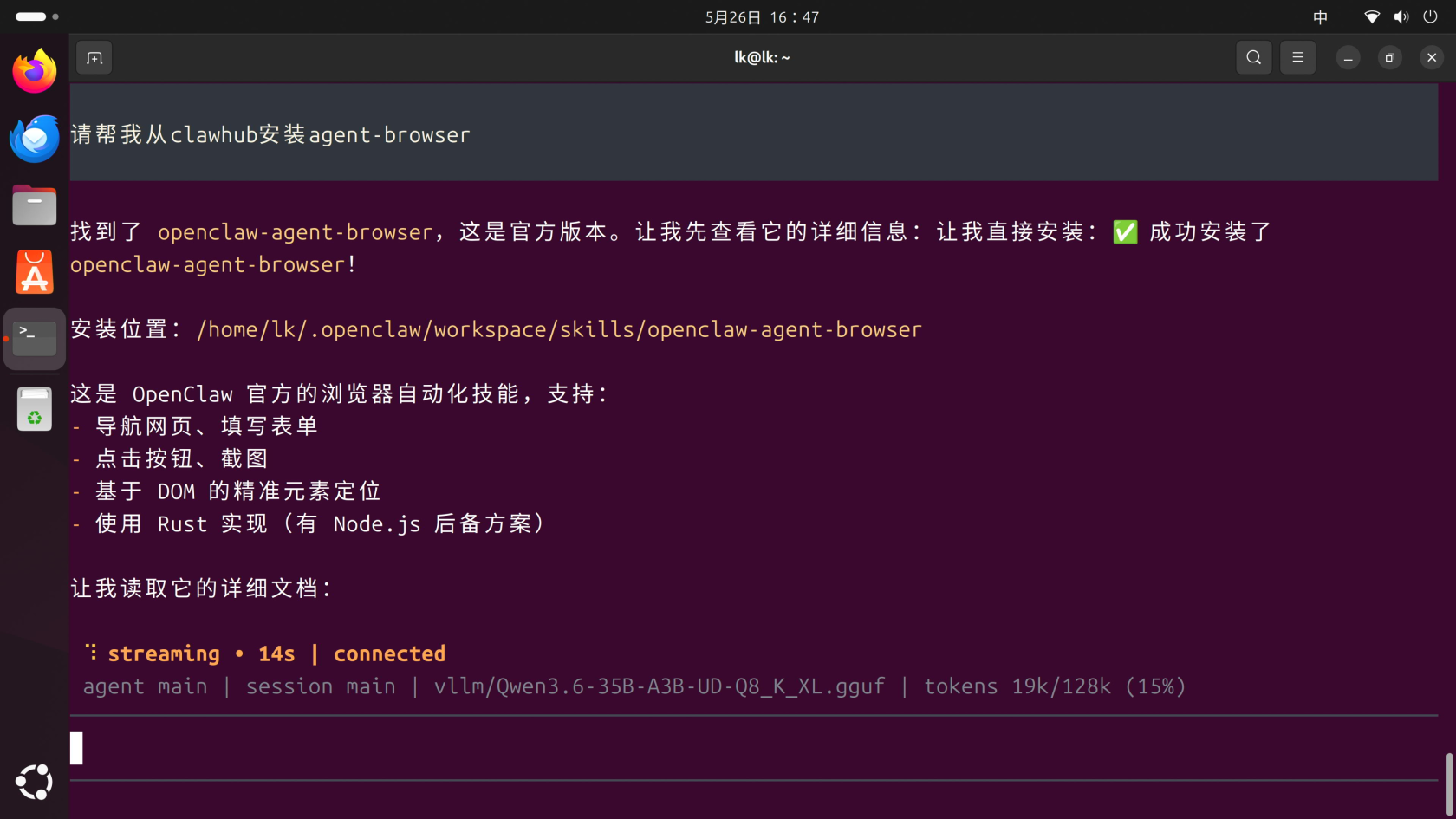Open the power menu icon
The image size is (1456, 819).
(1430, 17)
